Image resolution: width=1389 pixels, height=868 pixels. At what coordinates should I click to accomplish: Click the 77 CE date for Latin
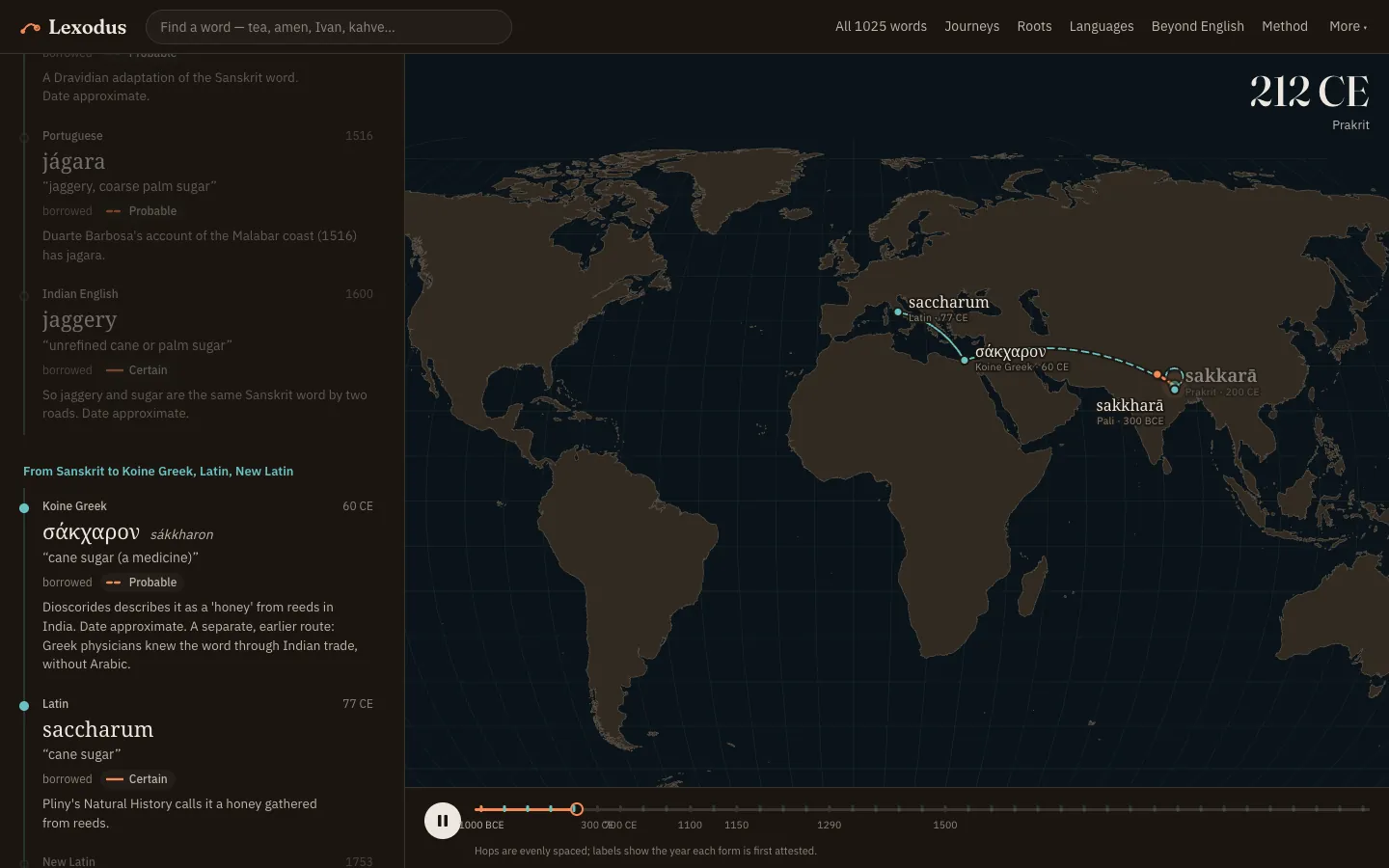[x=358, y=704]
